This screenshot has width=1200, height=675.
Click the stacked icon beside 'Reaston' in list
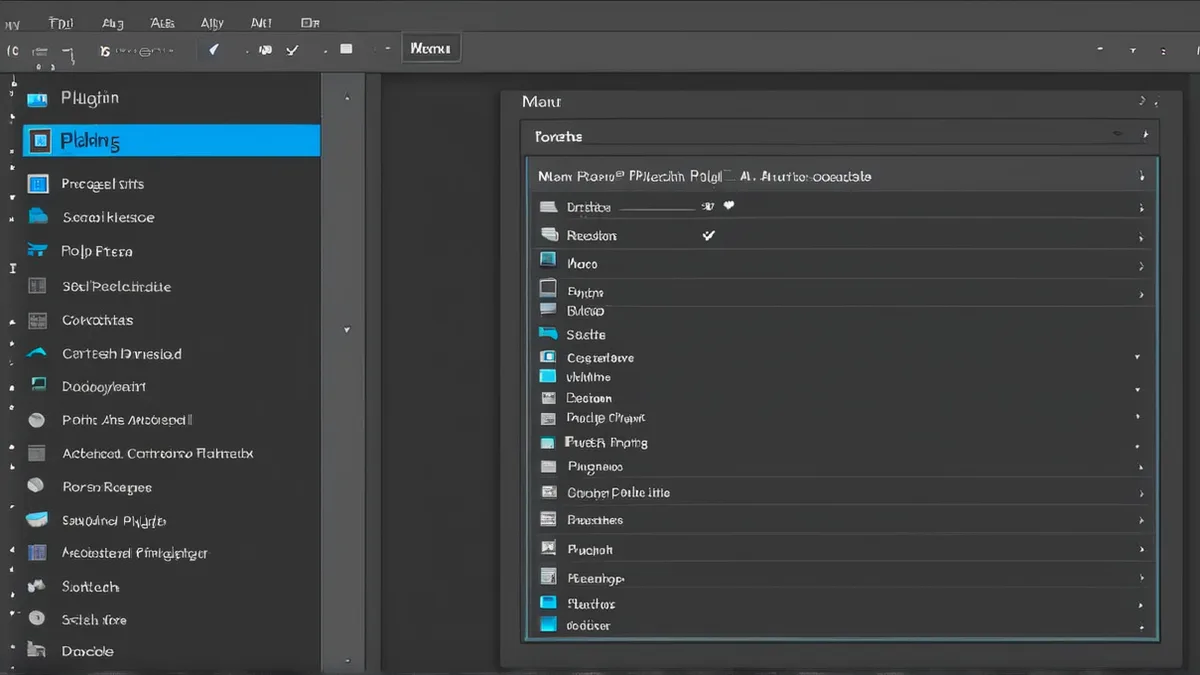tap(548, 235)
